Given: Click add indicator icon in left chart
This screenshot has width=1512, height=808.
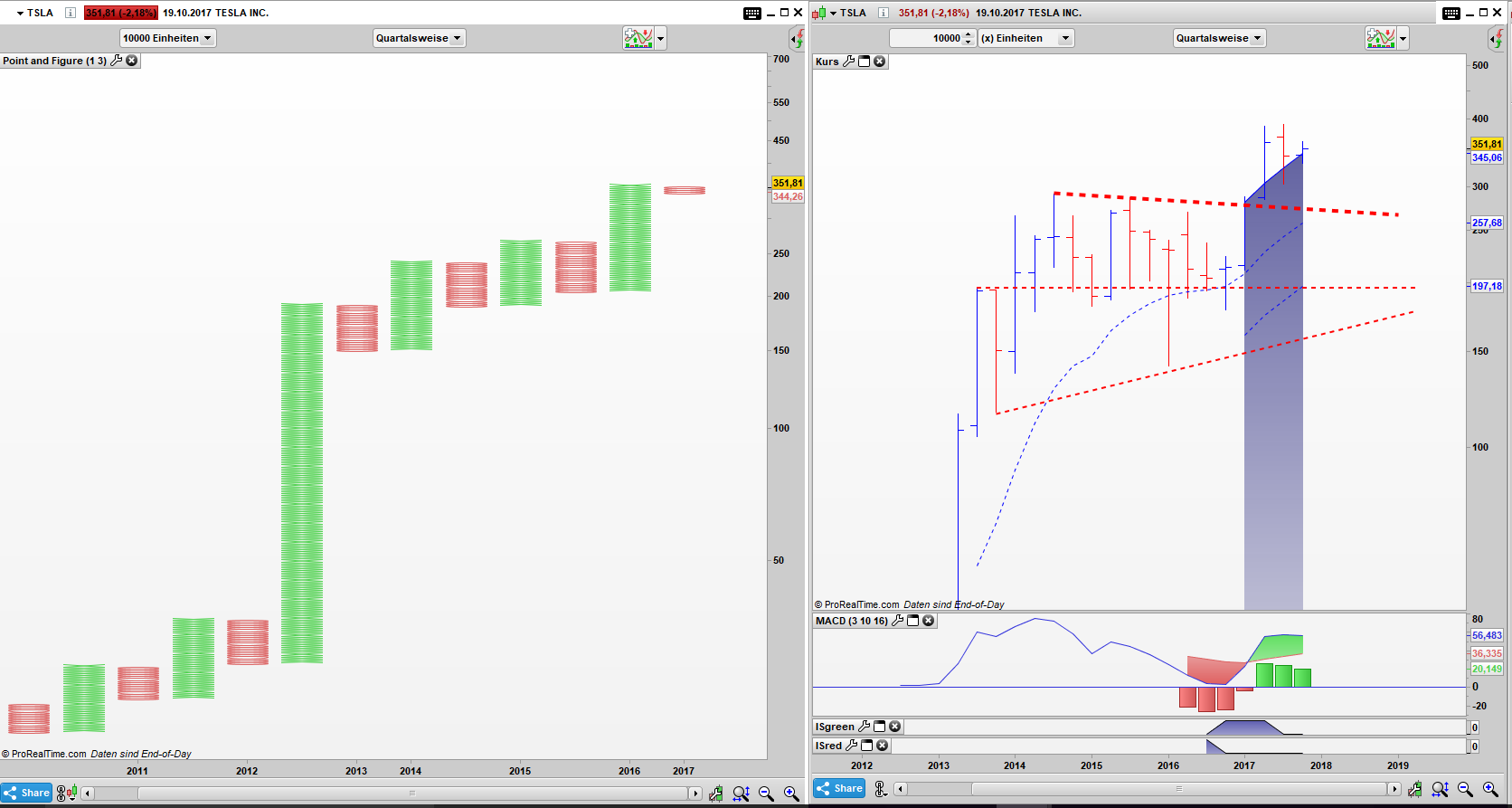Looking at the screenshot, I should pos(638,38).
